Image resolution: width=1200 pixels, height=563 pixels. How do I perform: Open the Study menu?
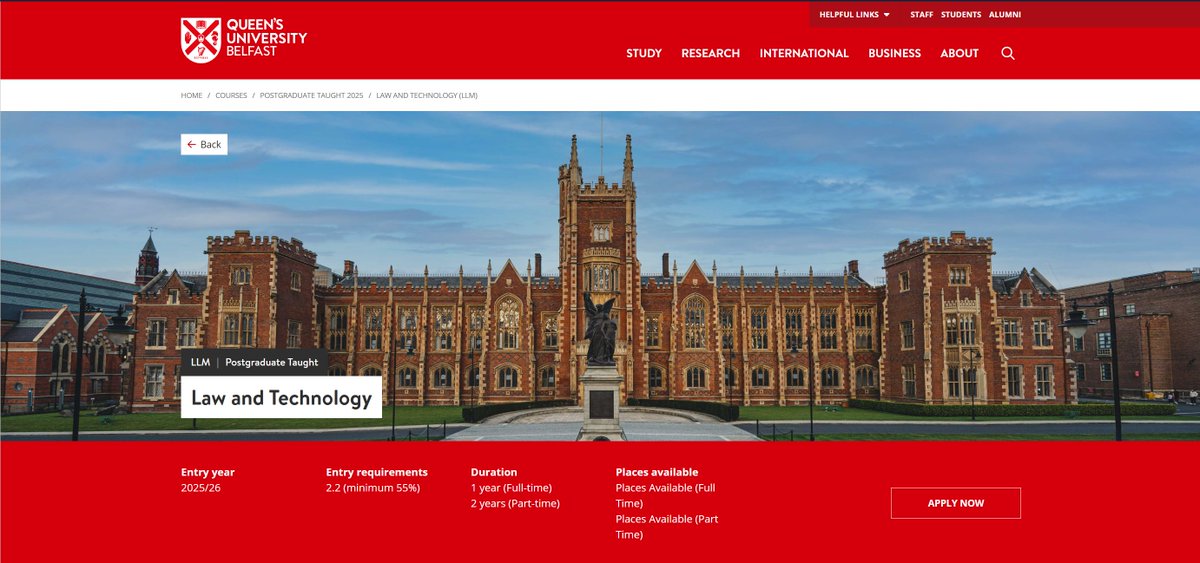(644, 53)
